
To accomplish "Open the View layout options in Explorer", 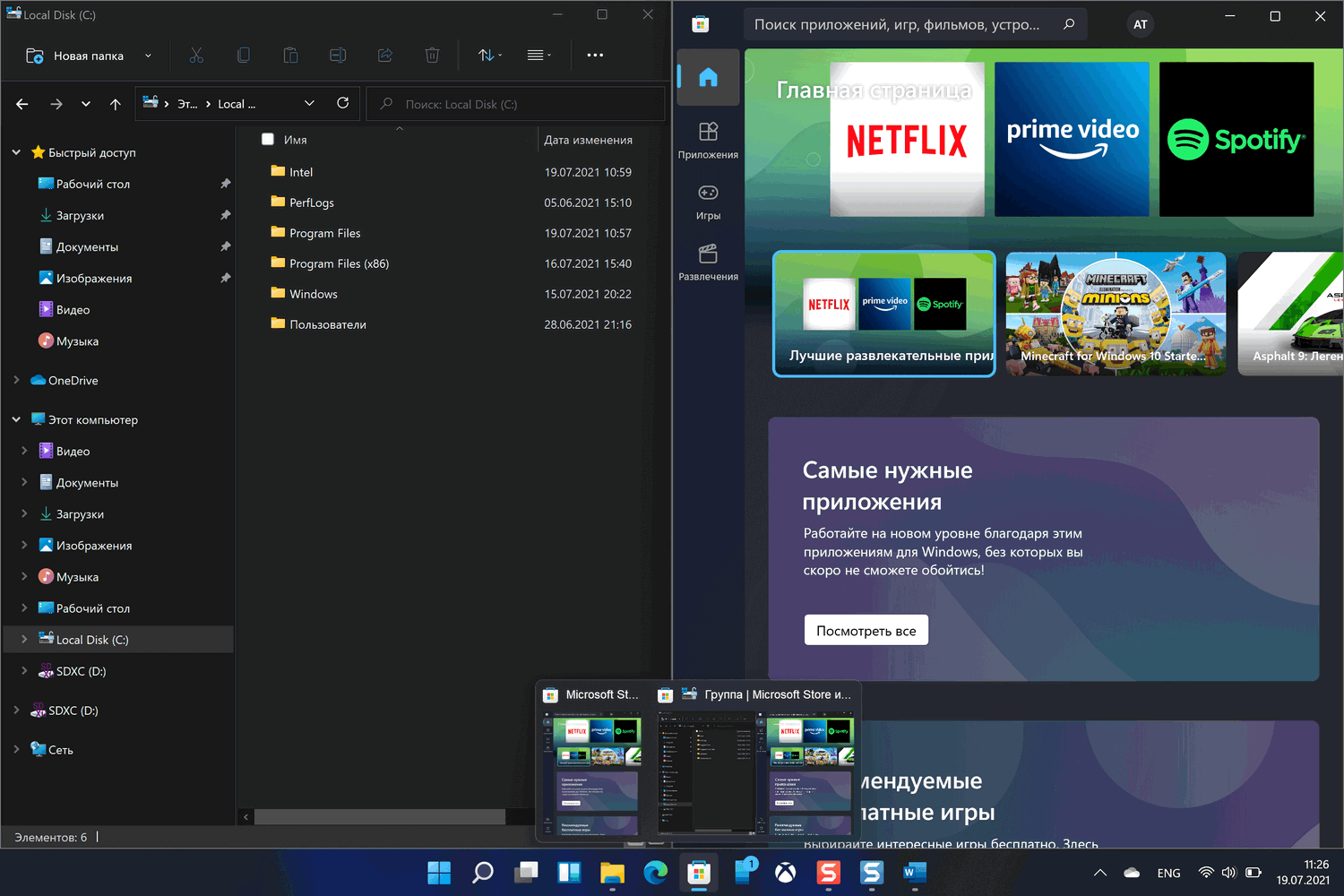I will (538, 56).
